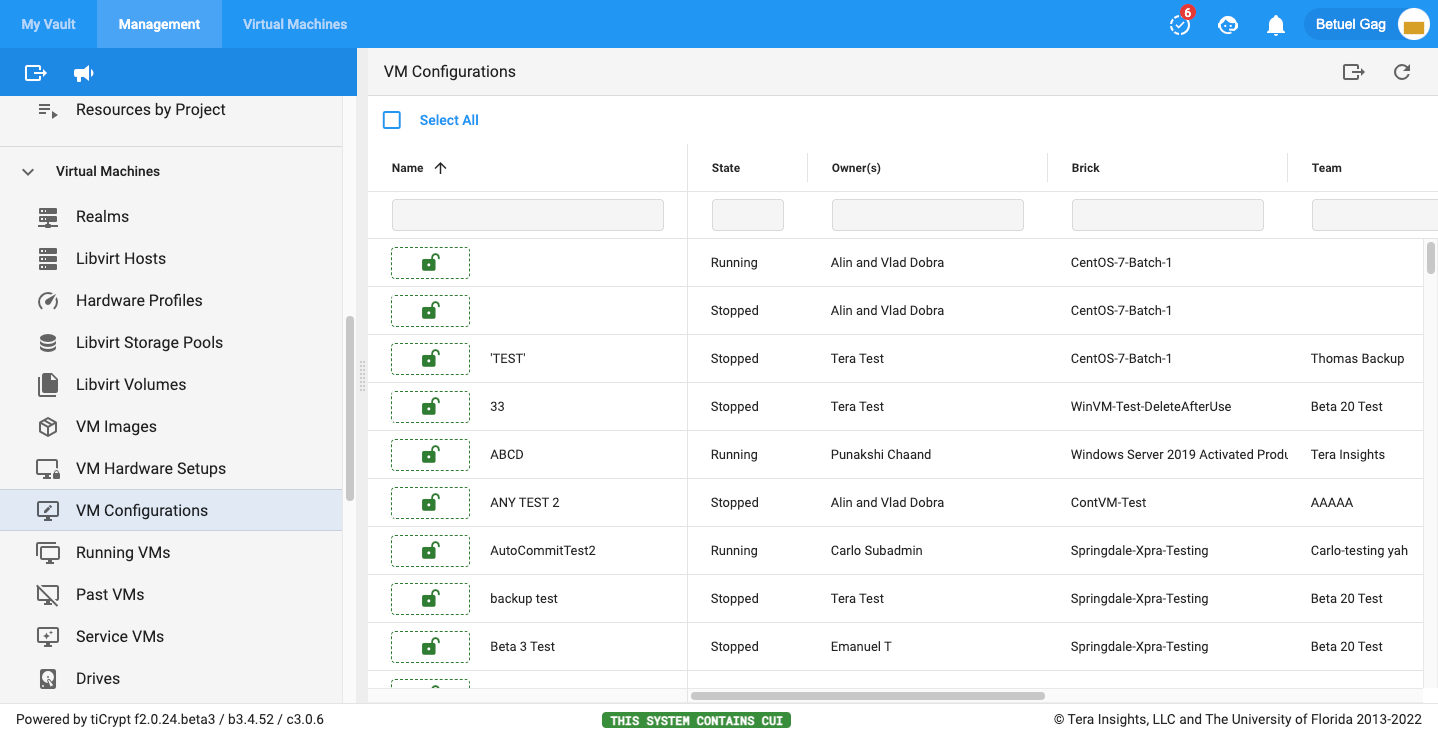The height and width of the screenshot is (735, 1438).
Task: Open the Drives sidebar item
Action: pos(98,678)
